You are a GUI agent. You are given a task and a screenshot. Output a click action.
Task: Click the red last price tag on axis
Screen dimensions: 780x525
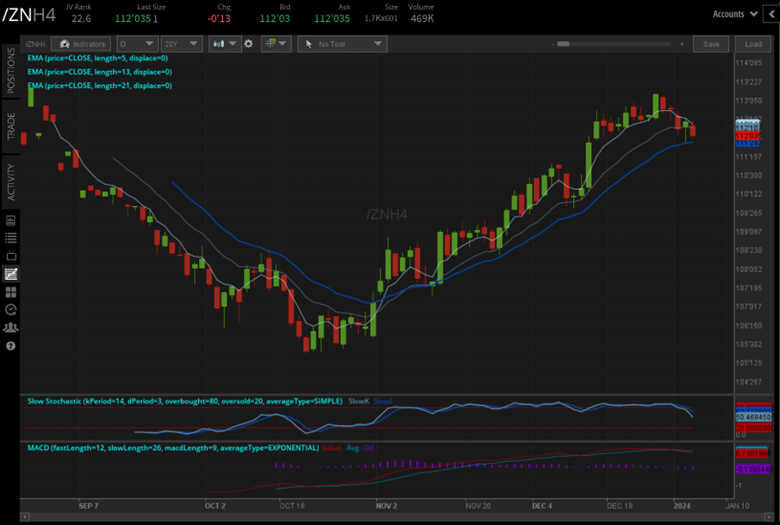748,136
